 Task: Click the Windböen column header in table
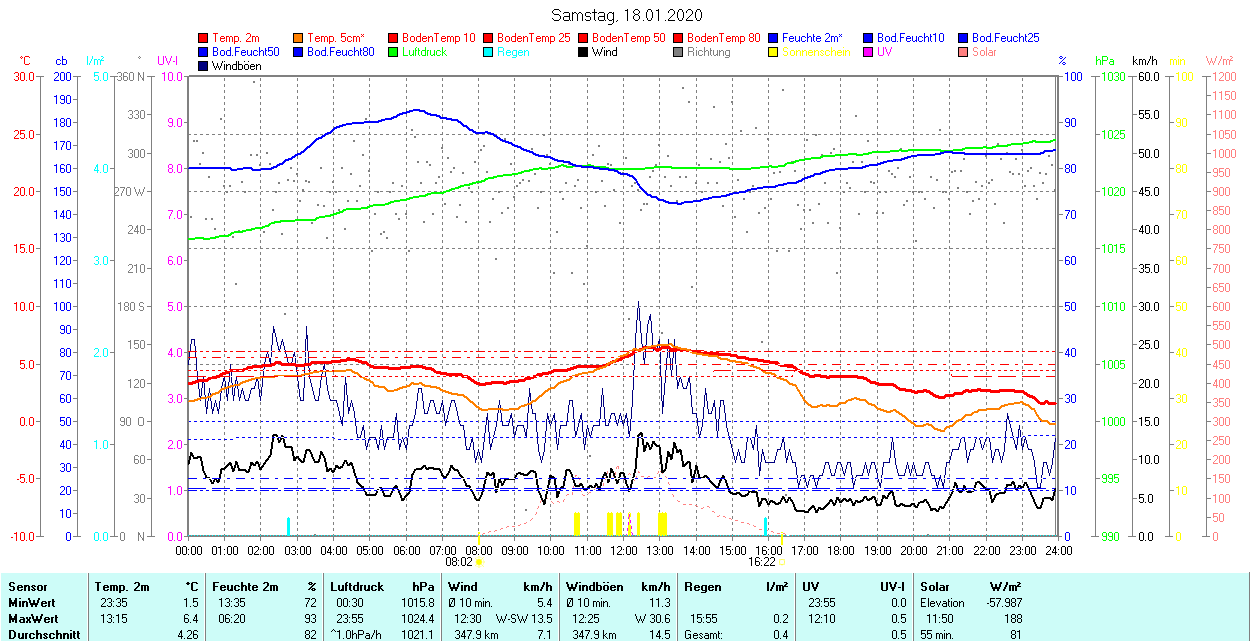(x=594, y=587)
